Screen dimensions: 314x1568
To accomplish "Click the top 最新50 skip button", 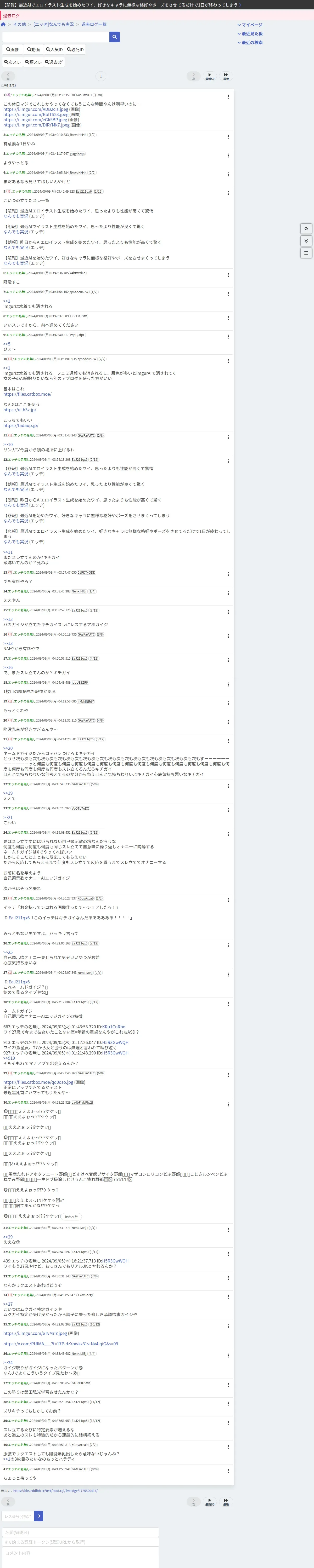I will (x=210, y=77).
